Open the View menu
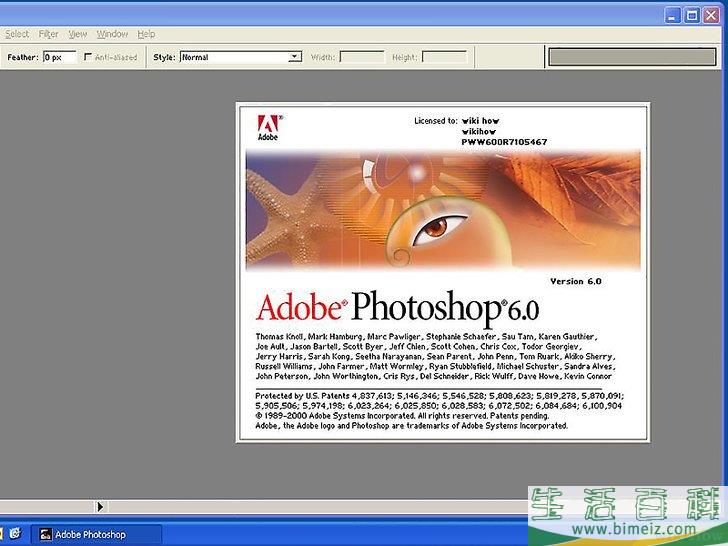The height and width of the screenshot is (546, 728). point(78,34)
